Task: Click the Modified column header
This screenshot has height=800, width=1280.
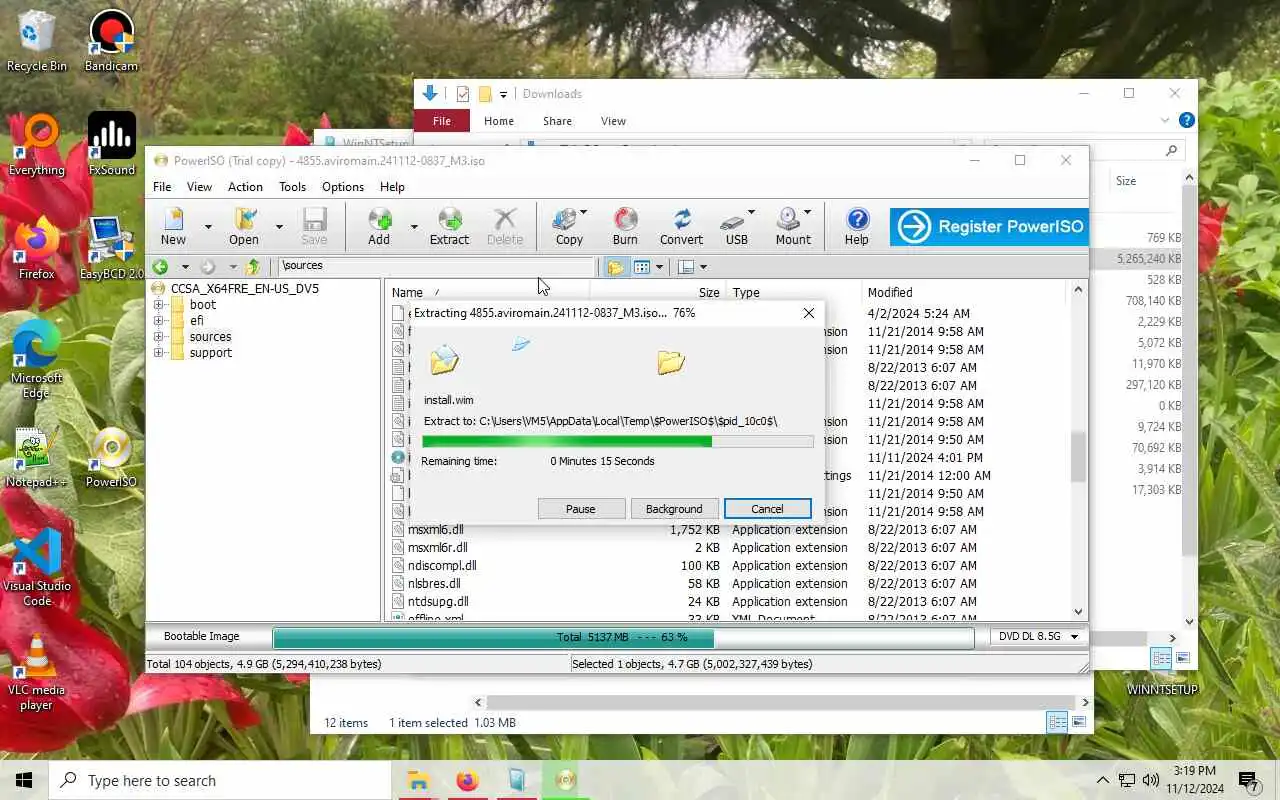Action: [890, 293]
